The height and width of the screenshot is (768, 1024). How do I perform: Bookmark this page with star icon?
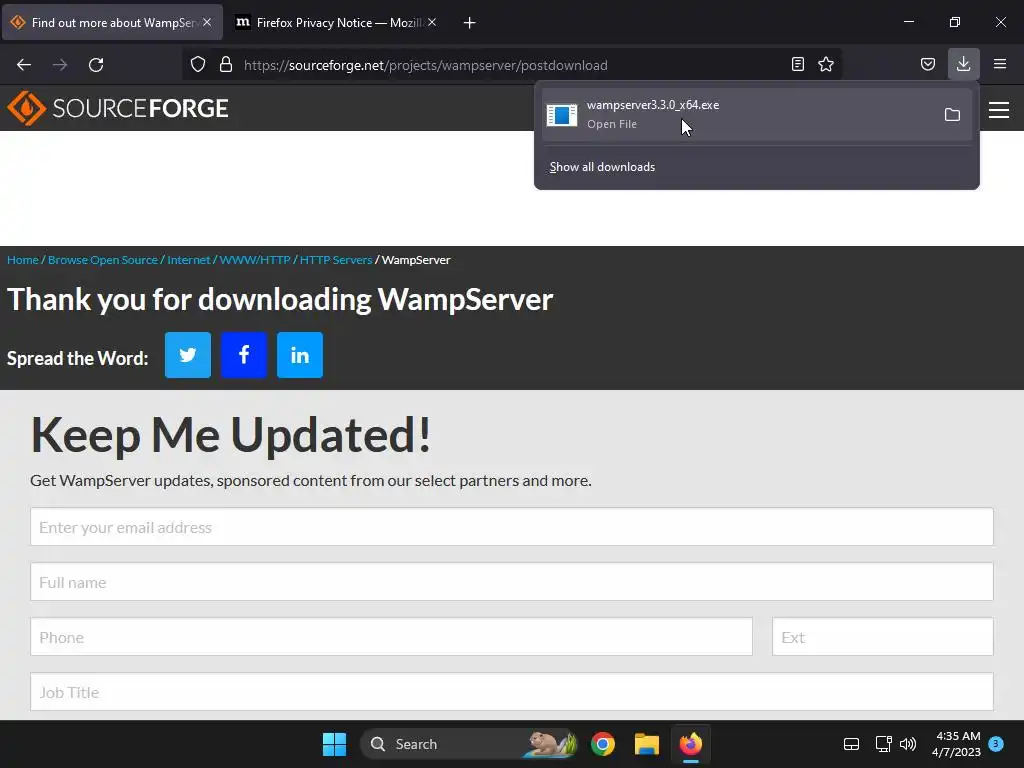click(x=826, y=64)
